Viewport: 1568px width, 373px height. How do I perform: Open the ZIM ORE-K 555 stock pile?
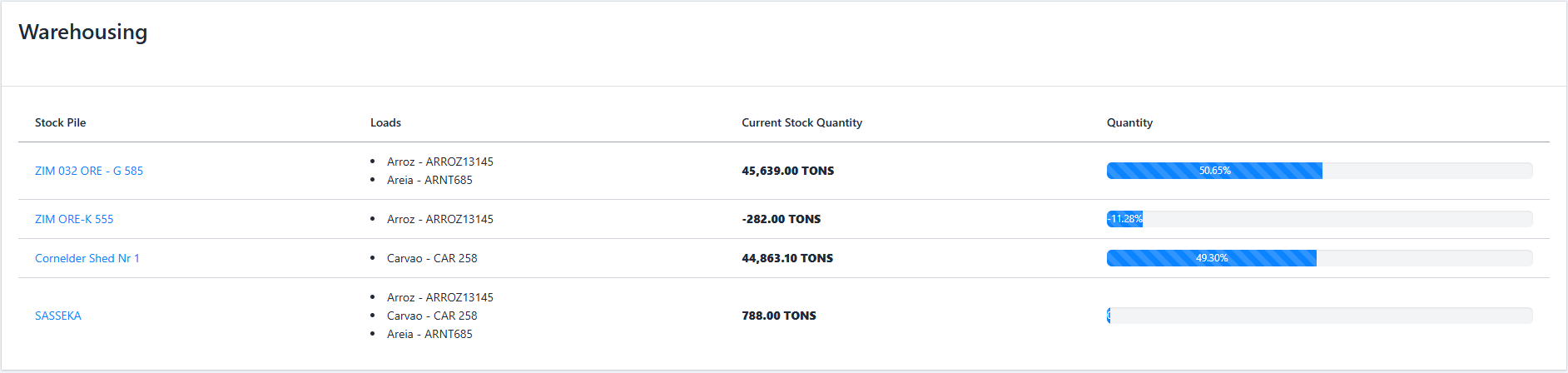74,219
